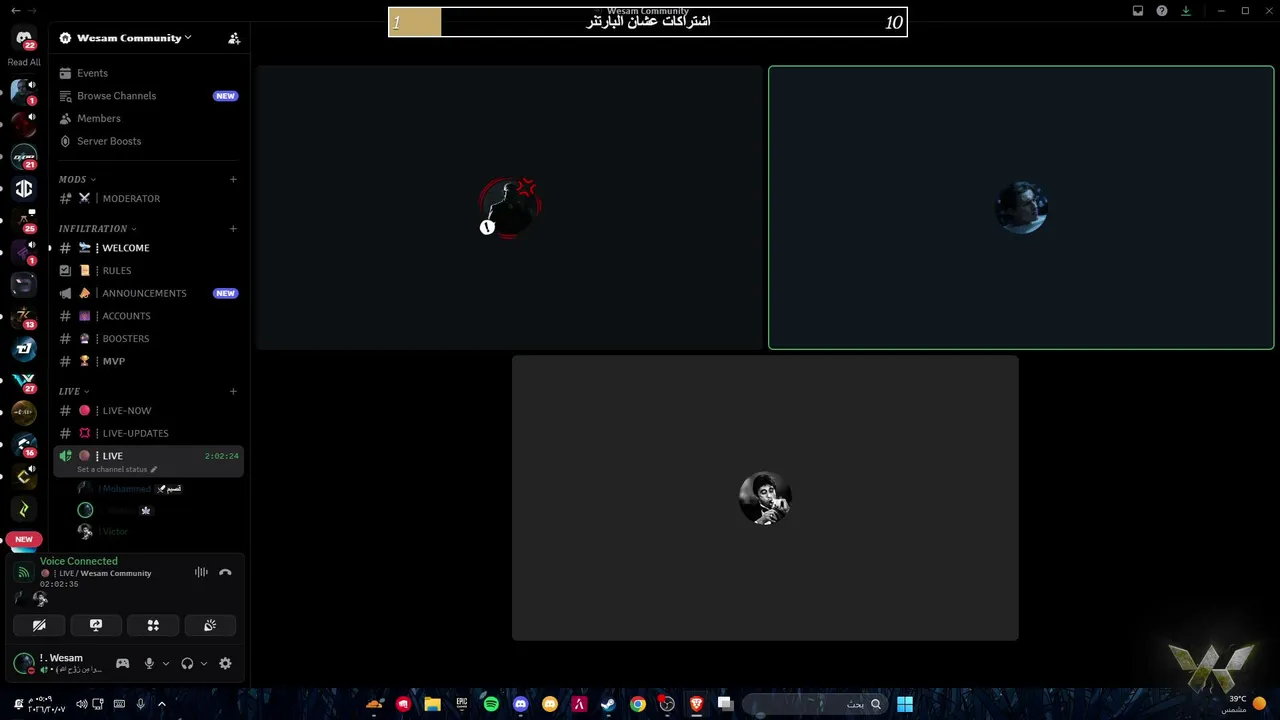1280x720 pixels.
Task: Focus the bottom participant video tile
Action: pos(765,498)
